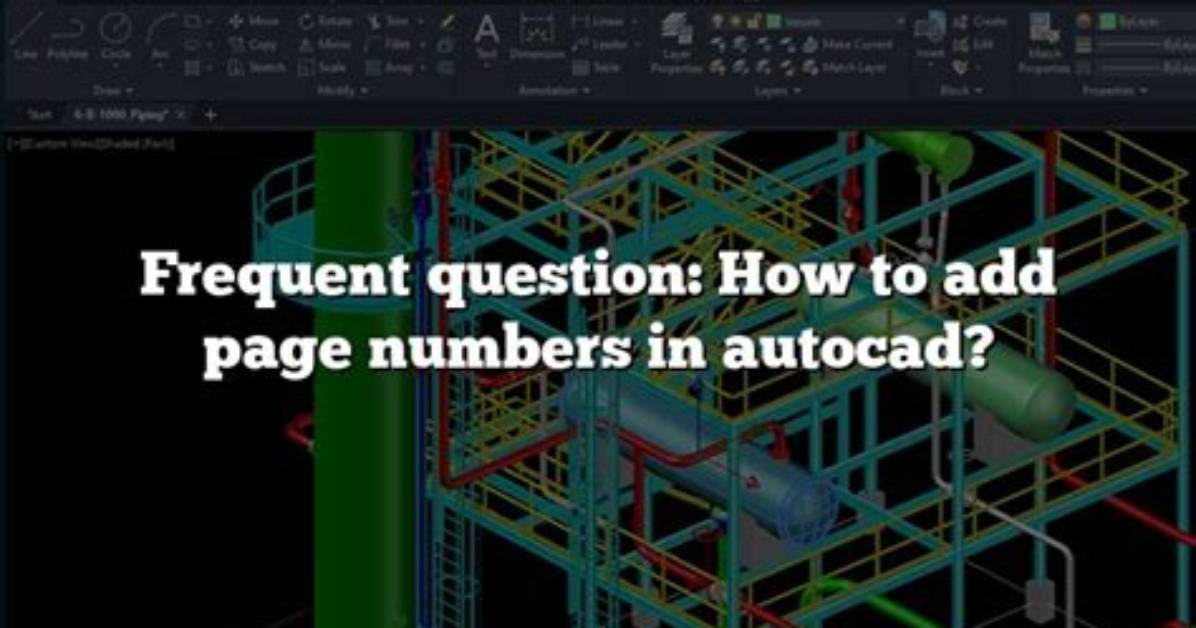The image size is (1196, 628).
Task: Expand the Properties panel
Action: click(x=1114, y=91)
